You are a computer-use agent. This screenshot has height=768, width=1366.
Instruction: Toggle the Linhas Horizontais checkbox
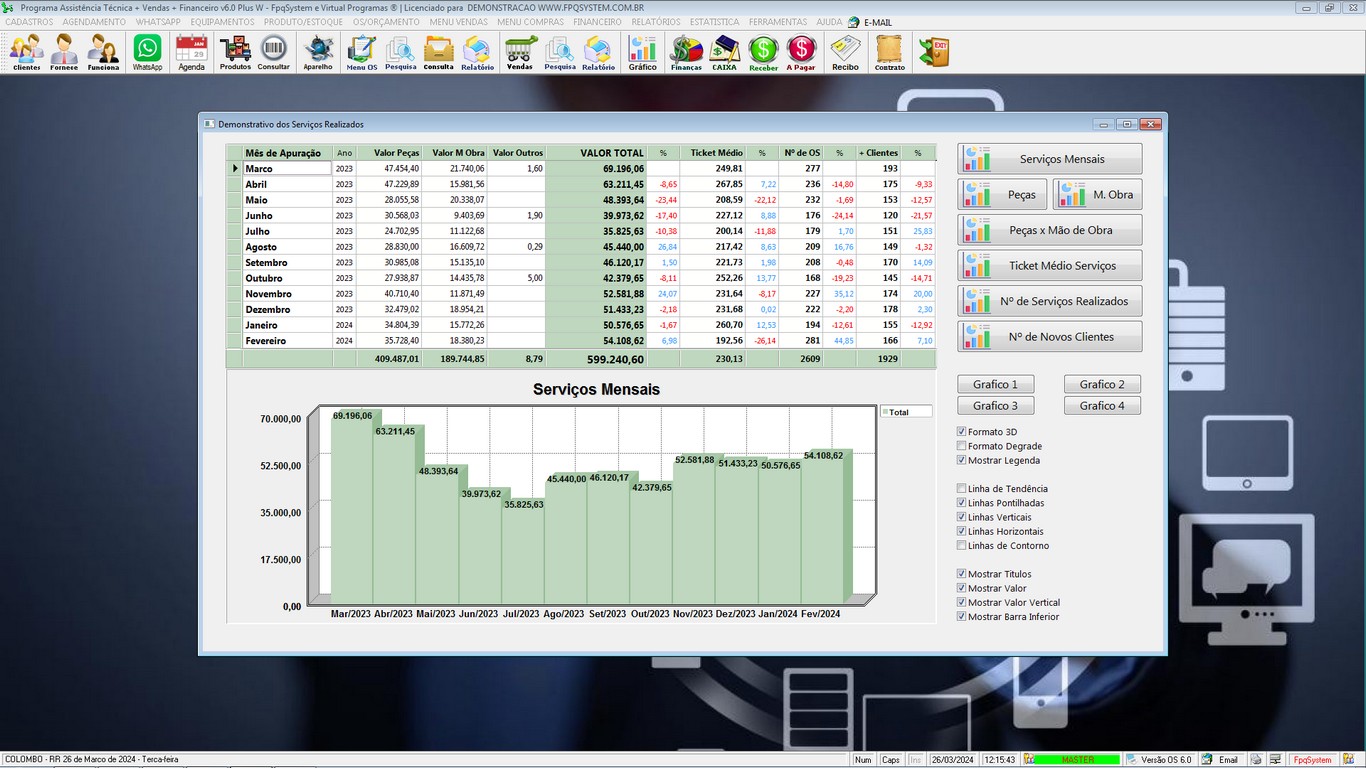[962, 531]
